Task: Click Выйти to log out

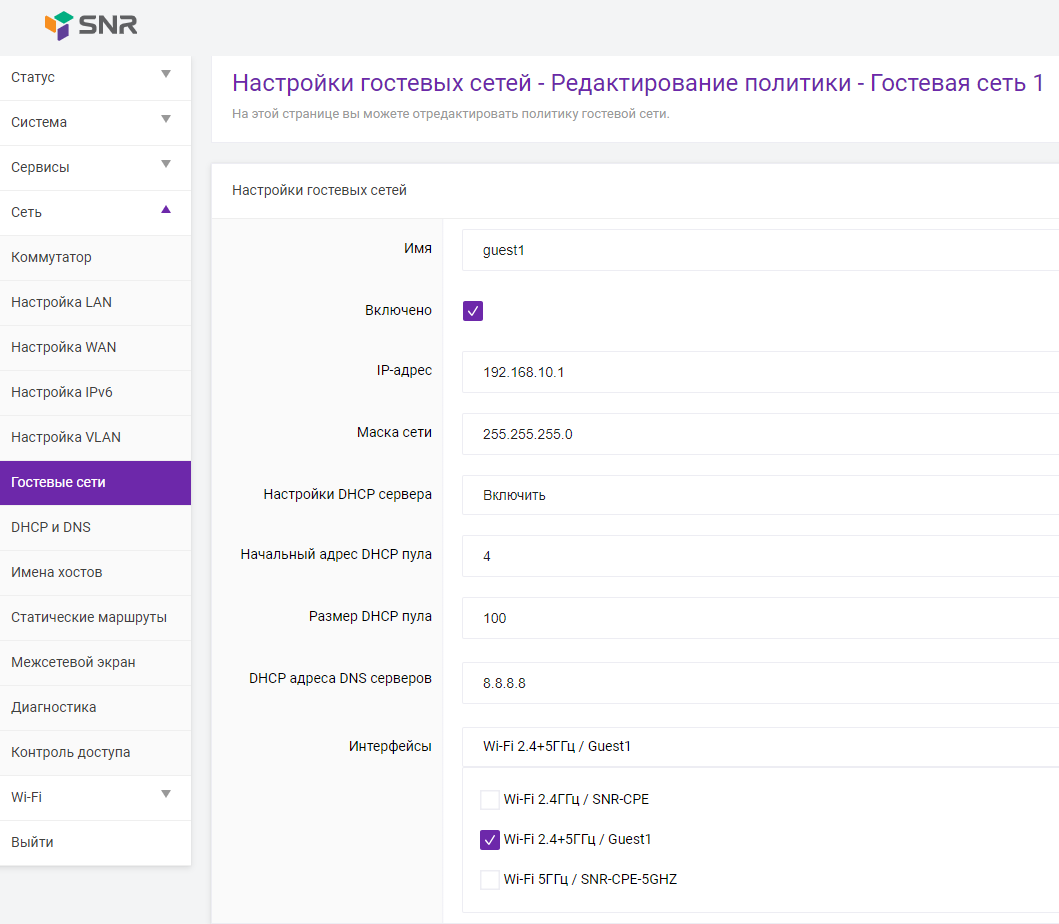Action: pos(32,842)
